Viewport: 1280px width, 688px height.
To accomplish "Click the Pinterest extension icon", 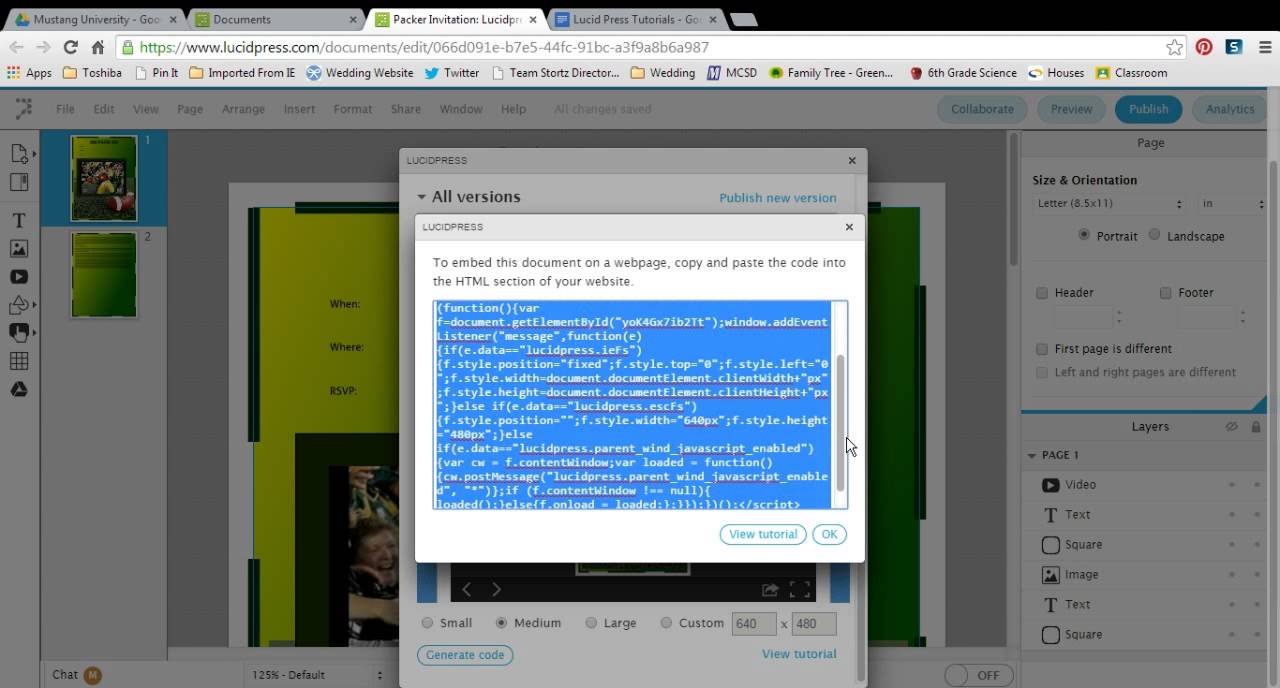I will tap(1204, 47).
